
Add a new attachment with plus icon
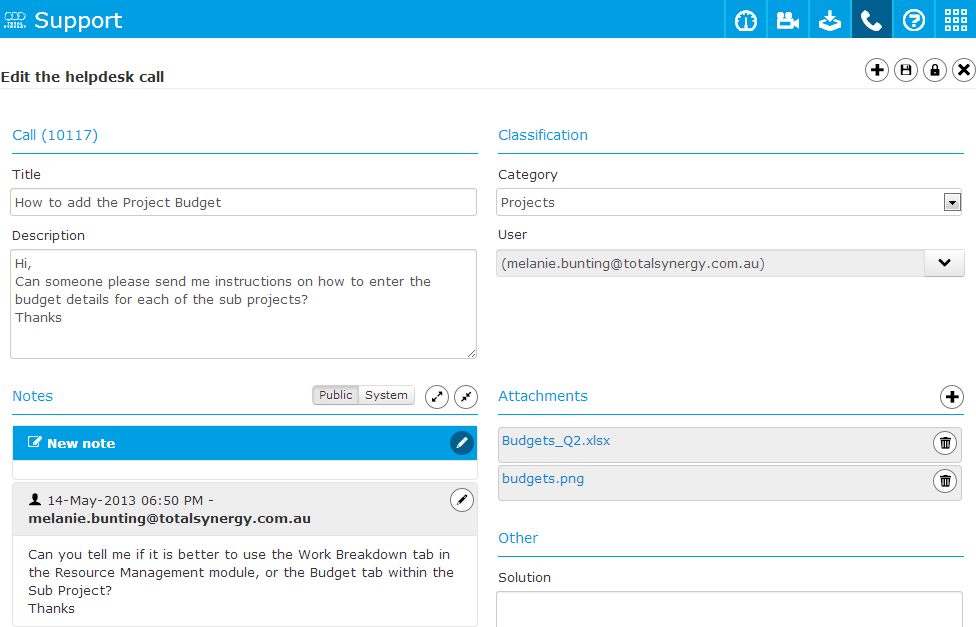[952, 397]
